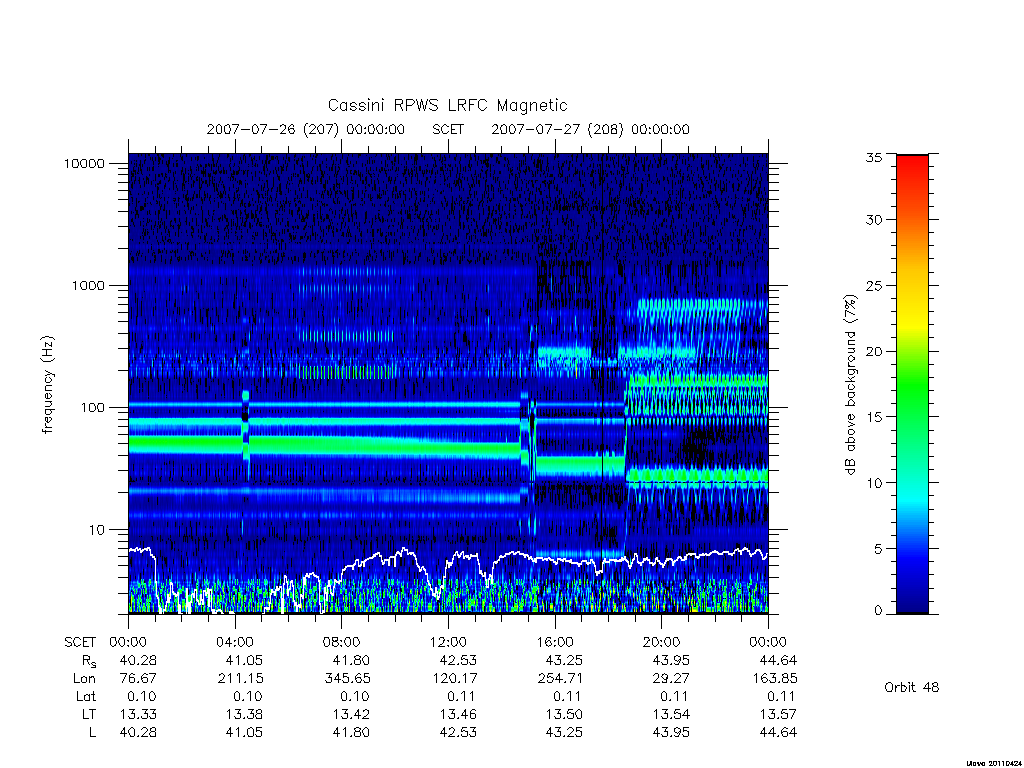Click LT value 13.54

671,715
